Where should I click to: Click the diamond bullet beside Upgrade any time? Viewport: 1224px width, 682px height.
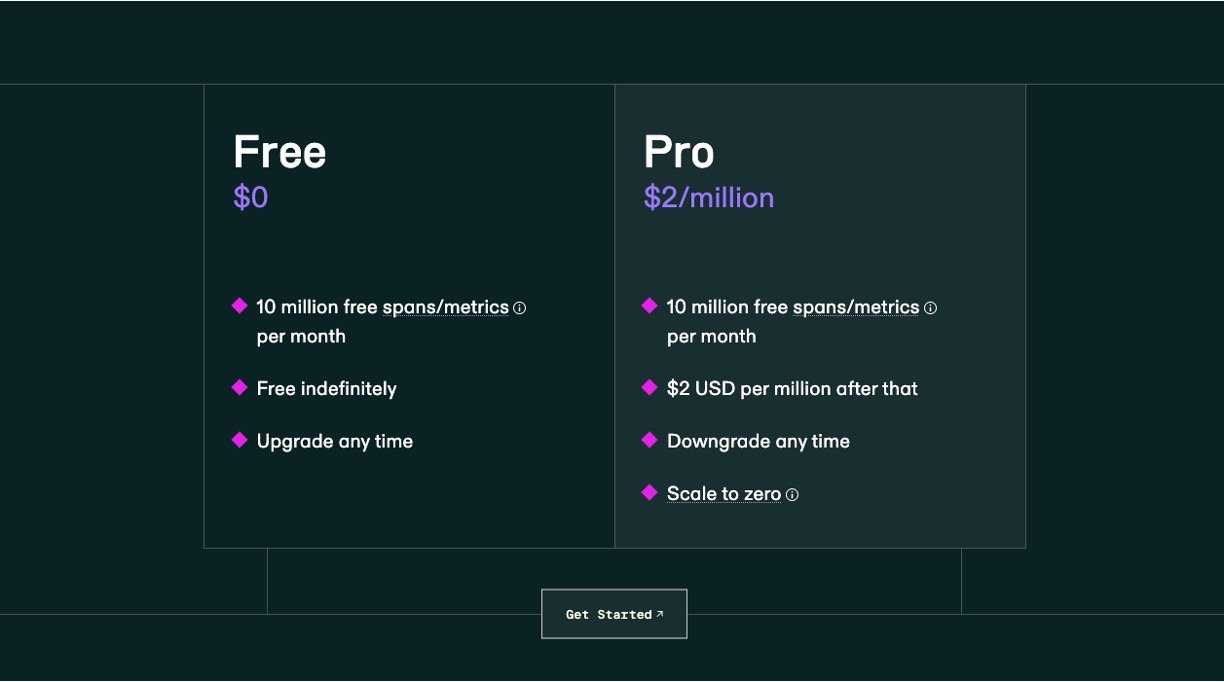[x=239, y=440]
